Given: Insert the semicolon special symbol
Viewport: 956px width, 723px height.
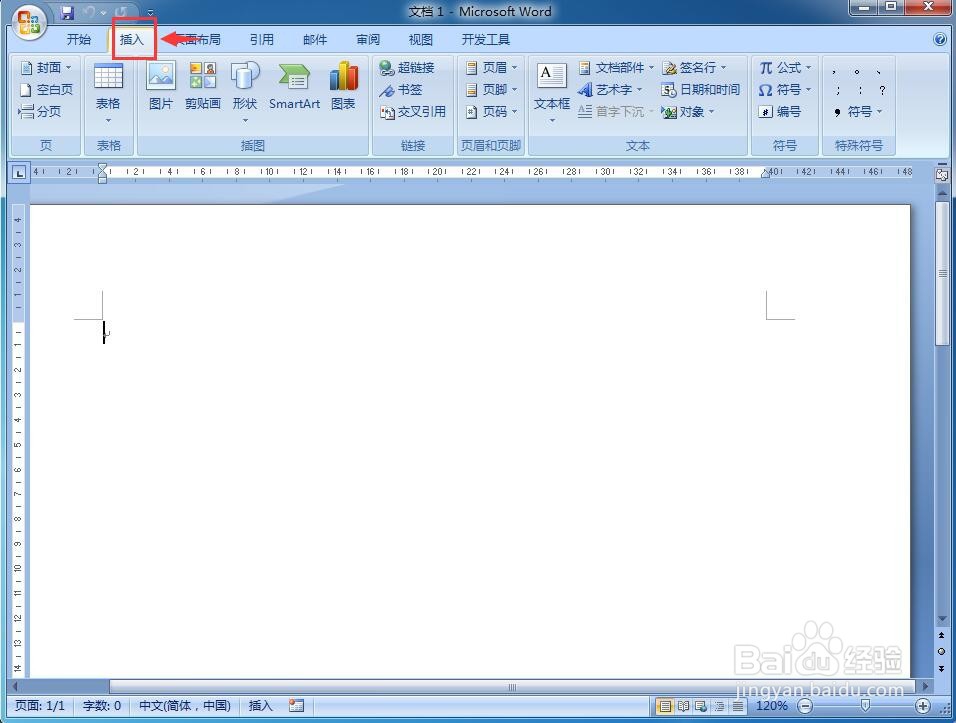Looking at the screenshot, I should tap(837, 90).
